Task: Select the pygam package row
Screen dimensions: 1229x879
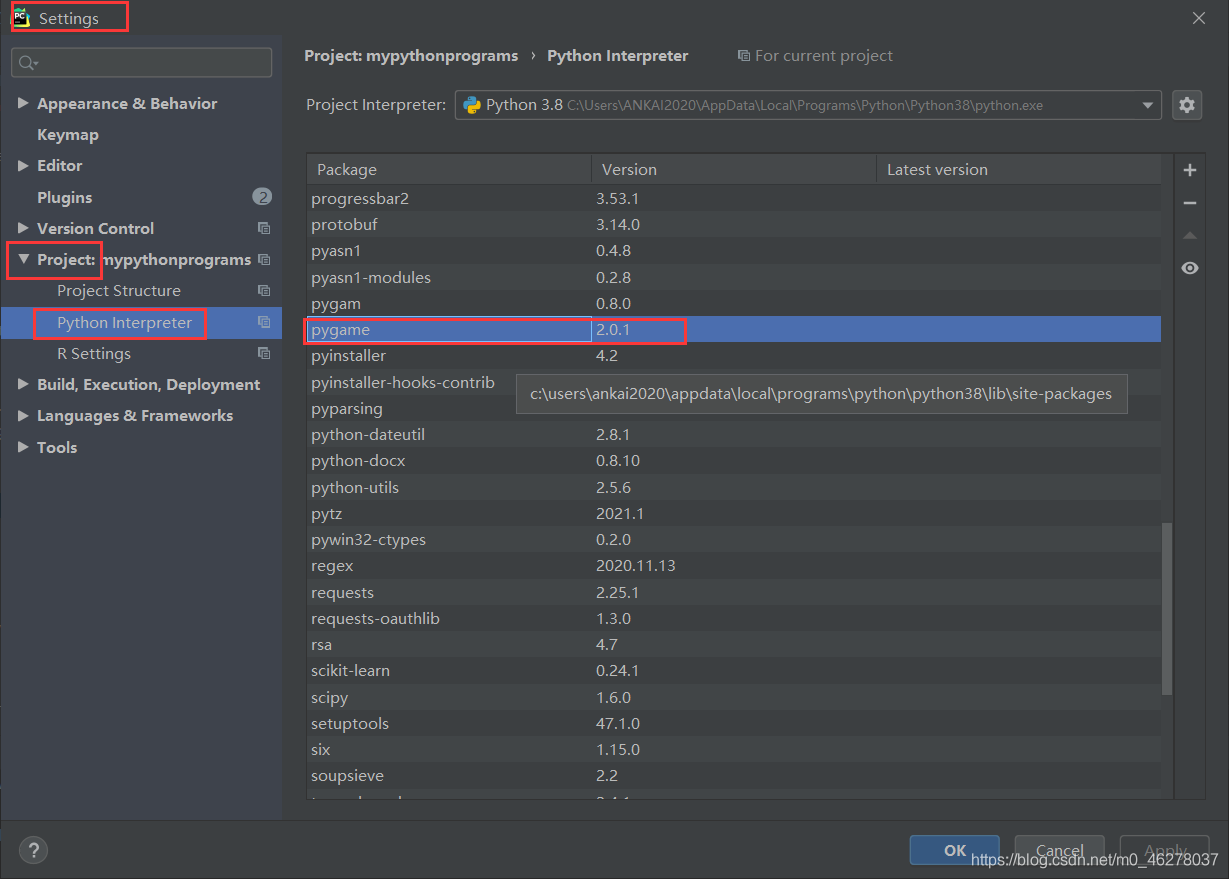Action: 734,303
